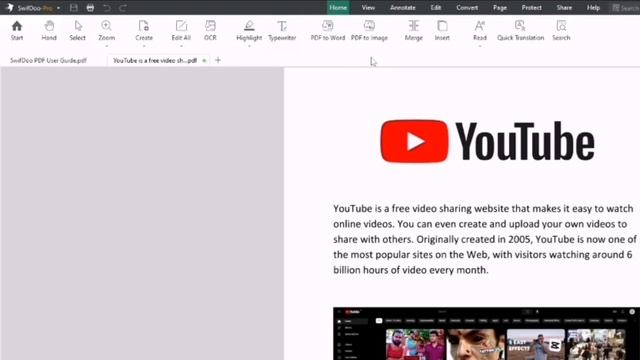The height and width of the screenshot is (360, 640).
Task: Undo the last action
Action: pyautogui.click(x=107, y=7)
